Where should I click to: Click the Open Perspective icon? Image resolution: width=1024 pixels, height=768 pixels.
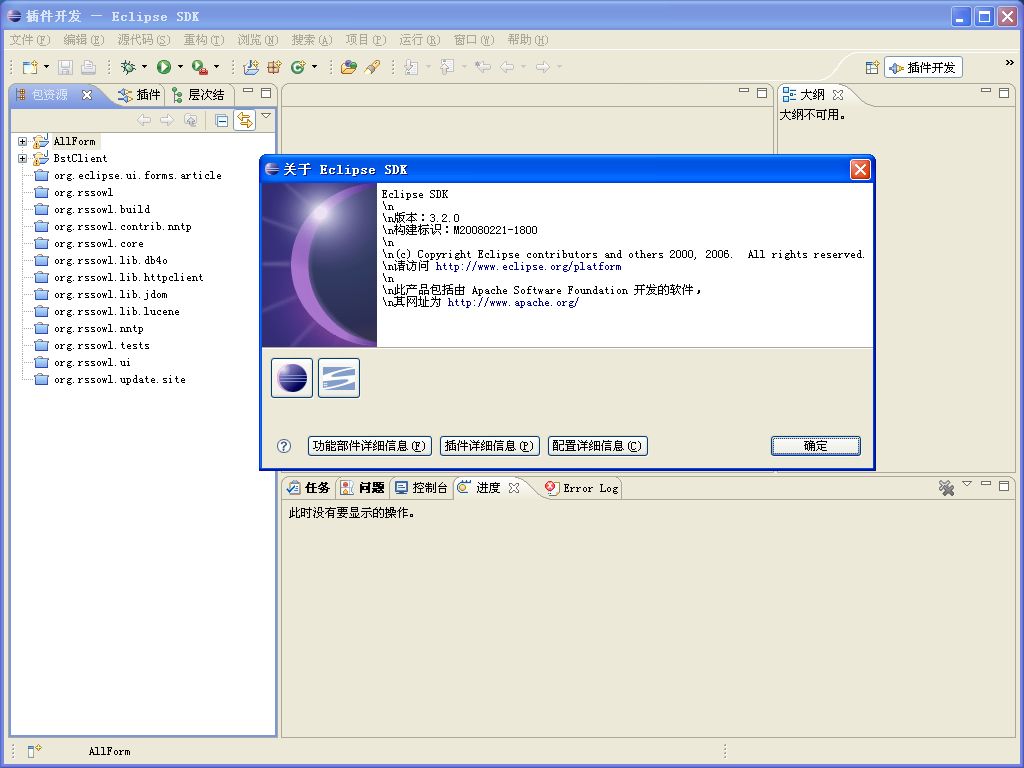pyautogui.click(x=872, y=67)
